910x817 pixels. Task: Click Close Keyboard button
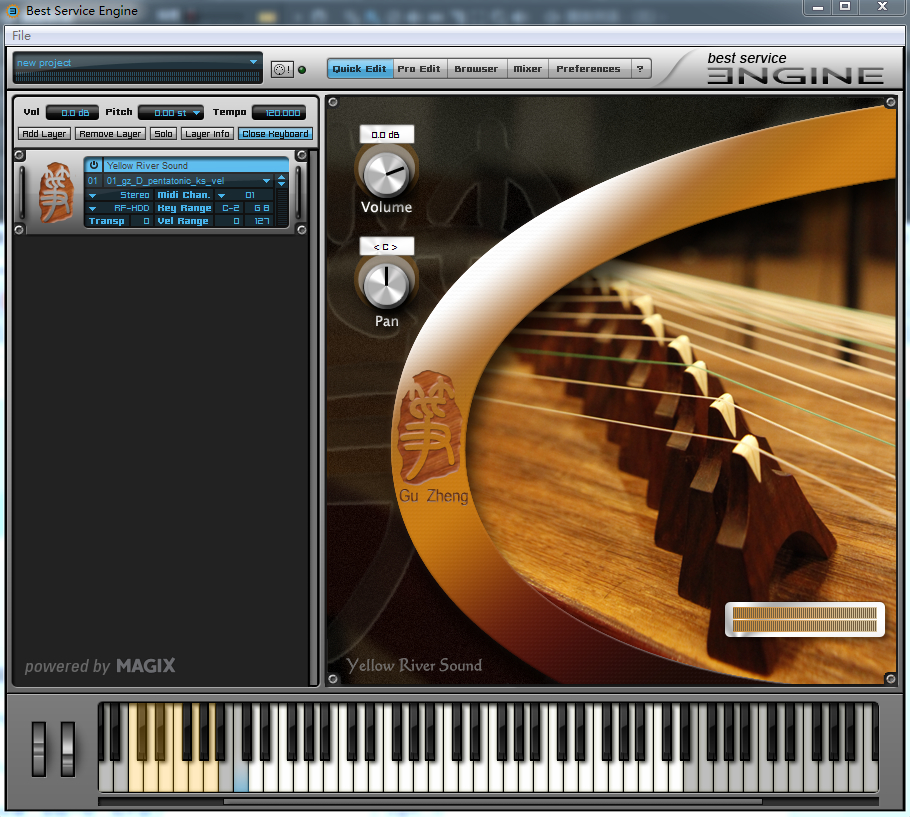point(275,134)
